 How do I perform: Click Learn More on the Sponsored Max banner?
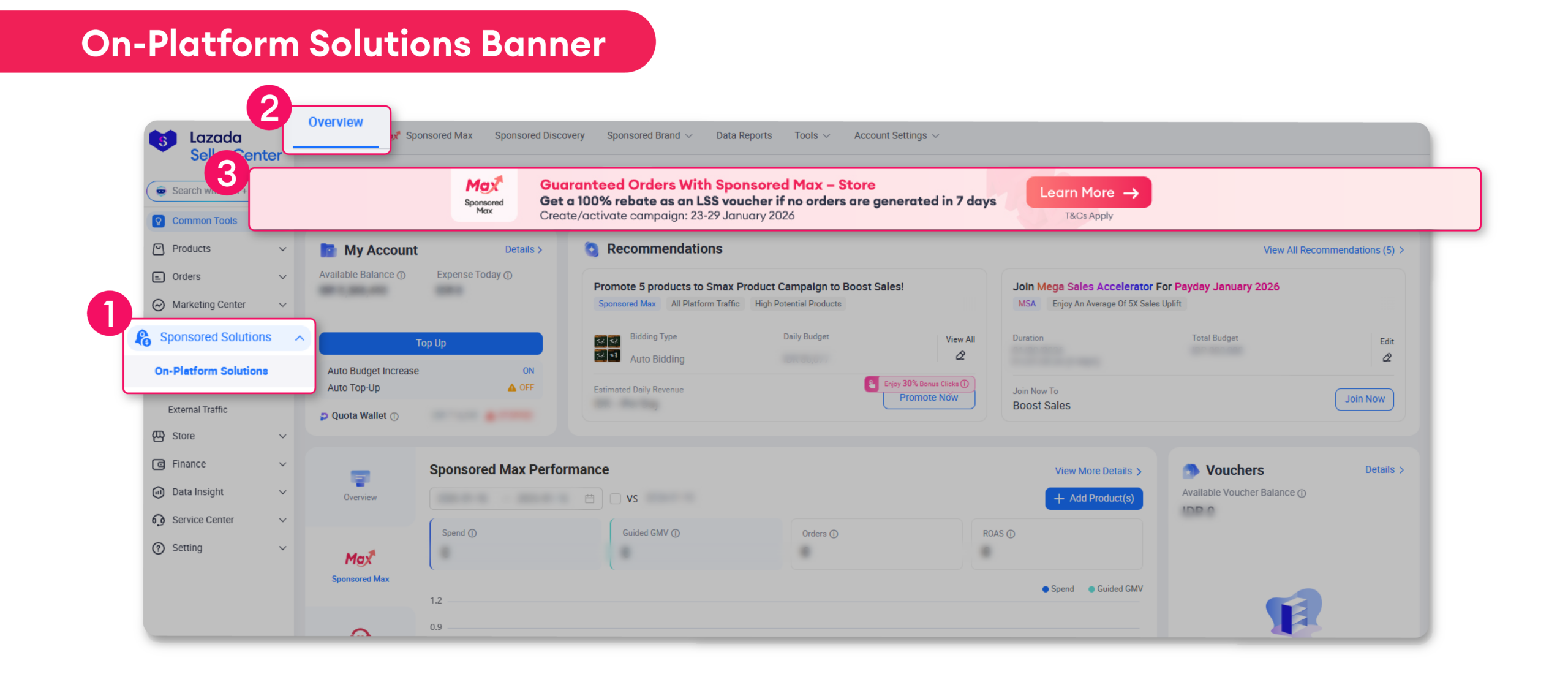coord(1088,193)
